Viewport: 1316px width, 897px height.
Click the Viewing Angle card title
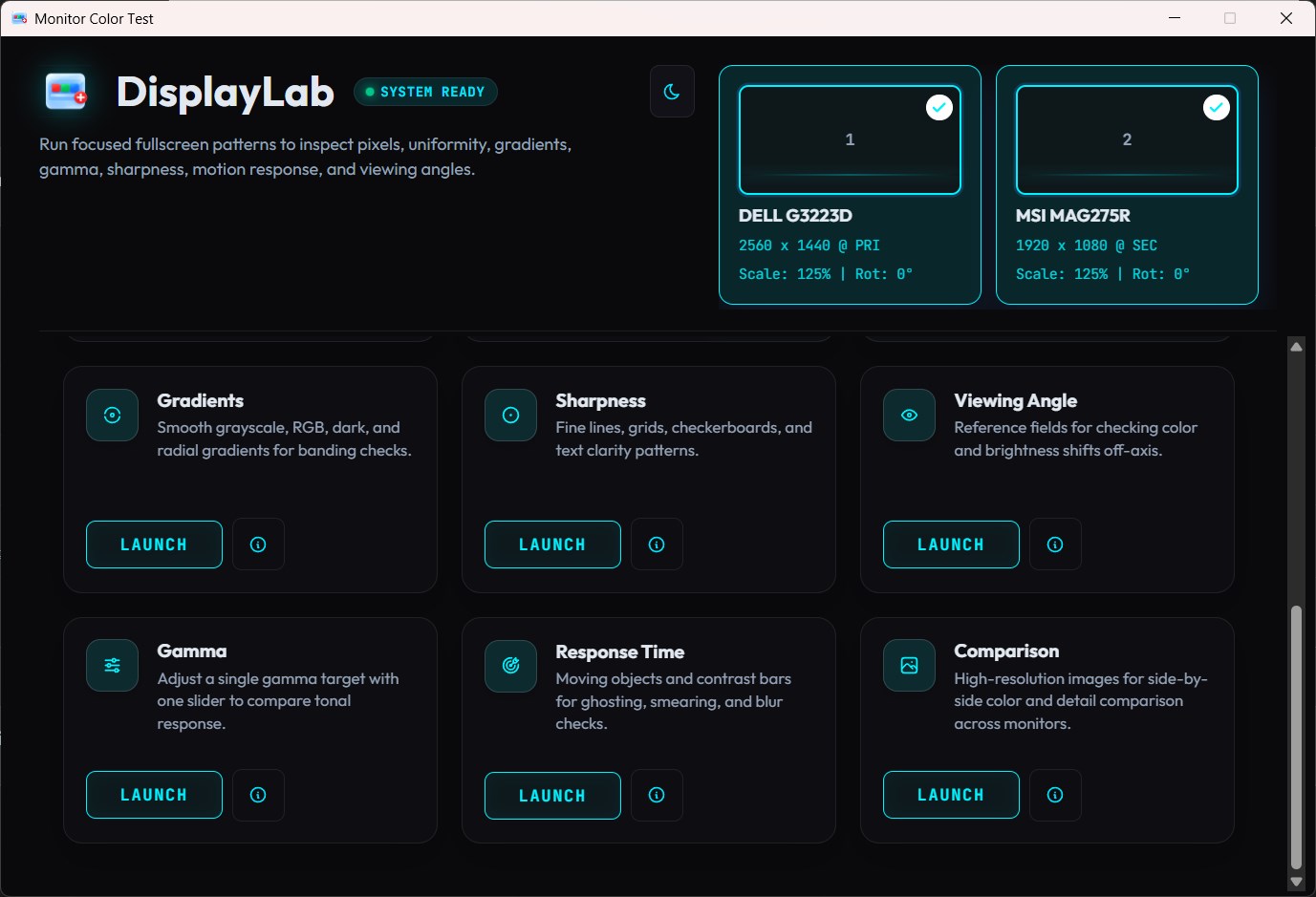(x=1015, y=400)
